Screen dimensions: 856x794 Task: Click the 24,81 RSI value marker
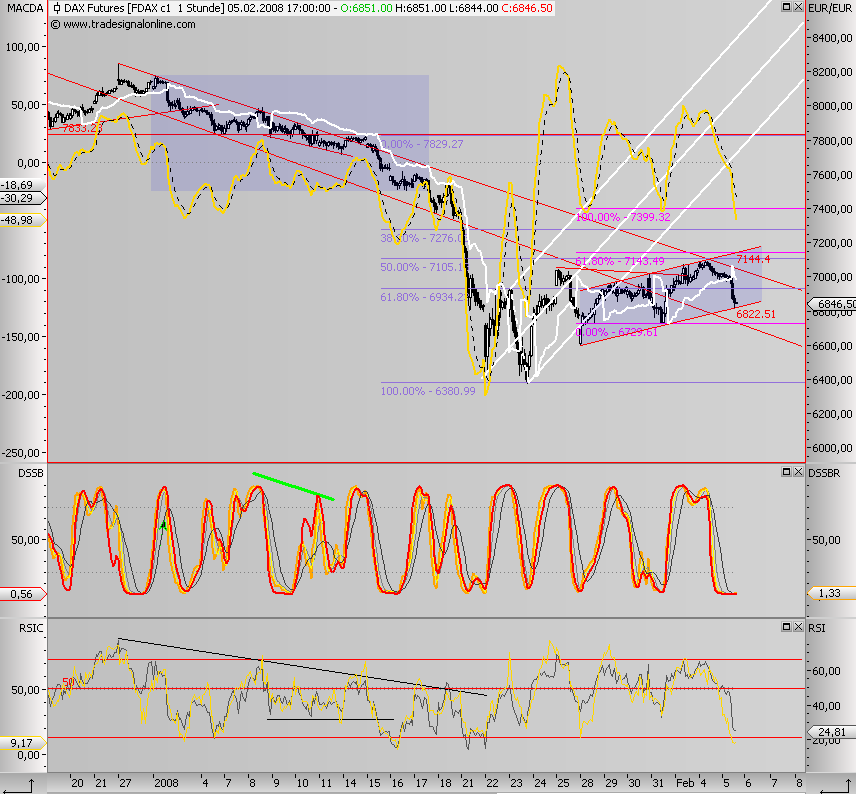pos(832,732)
